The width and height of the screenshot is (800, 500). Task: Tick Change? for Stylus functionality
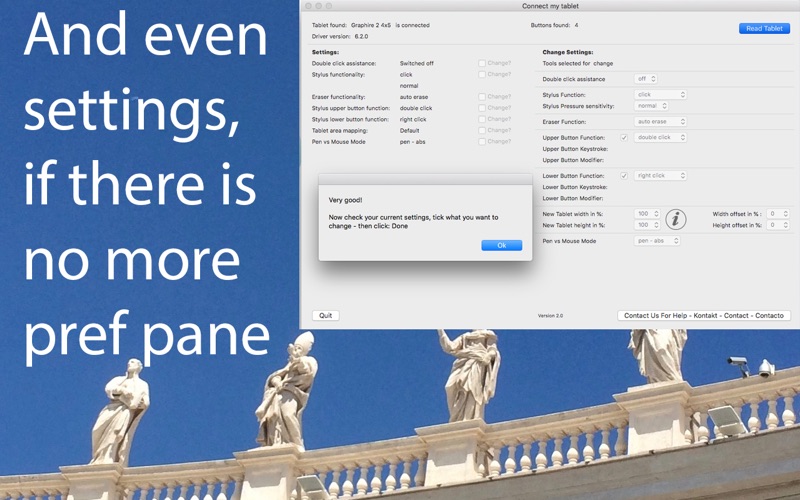click(482, 74)
